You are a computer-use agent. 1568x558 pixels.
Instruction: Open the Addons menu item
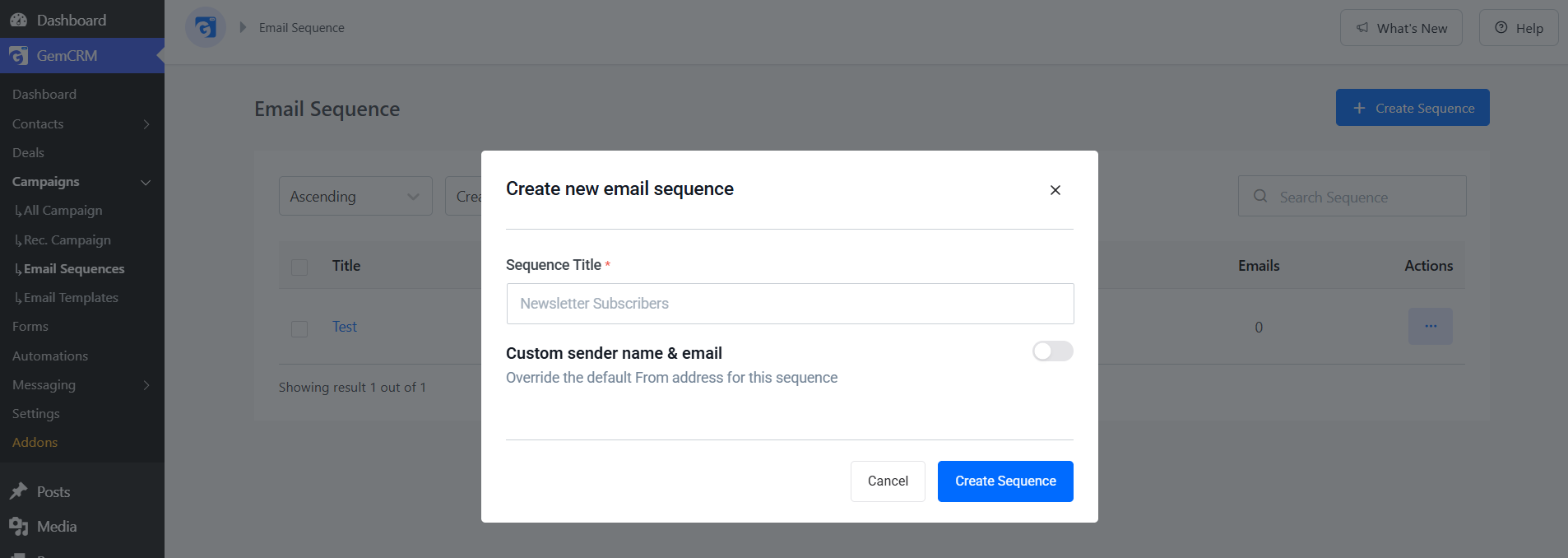pos(35,443)
